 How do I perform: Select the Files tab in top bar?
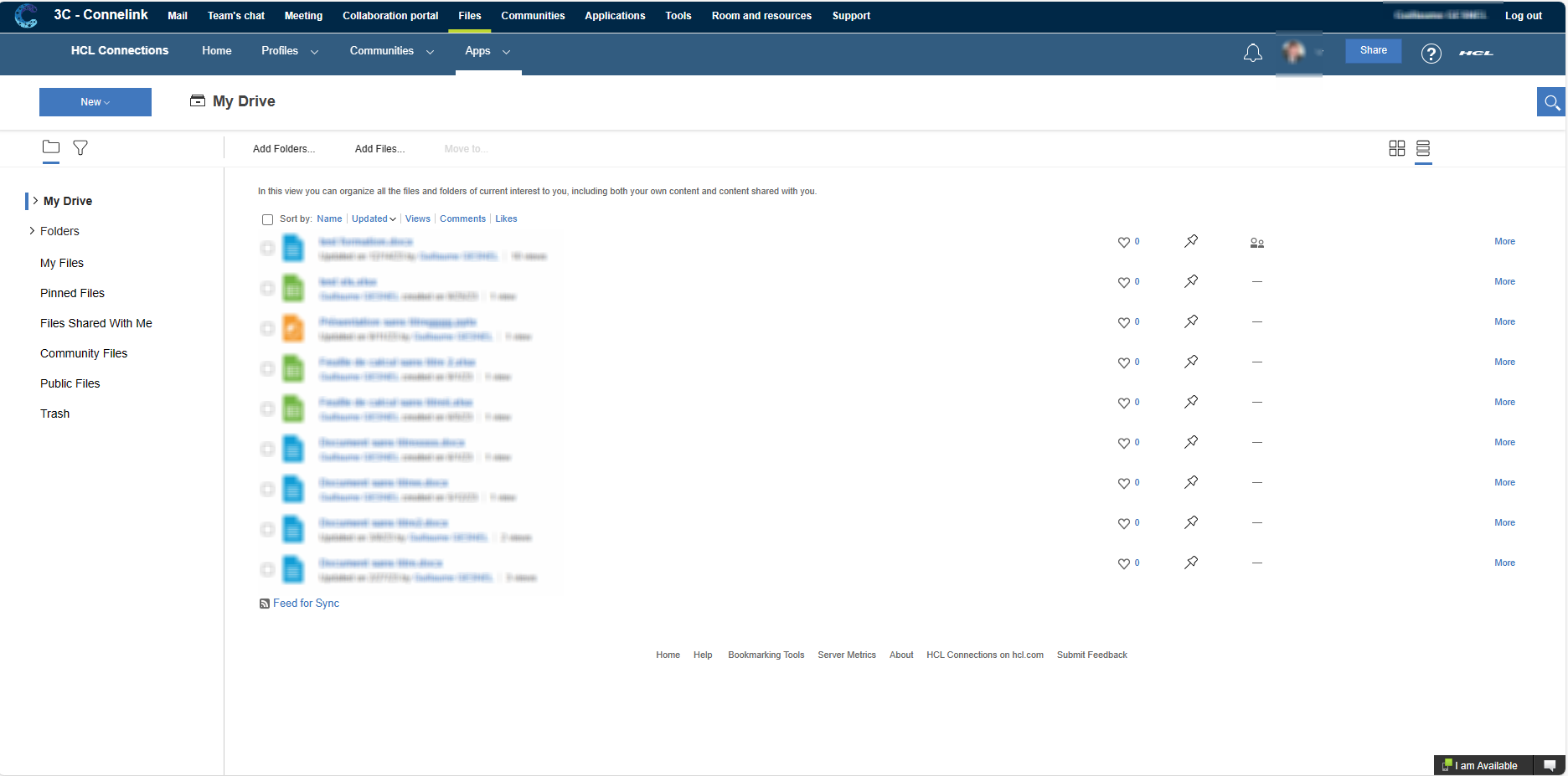pyautogui.click(x=470, y=16)
